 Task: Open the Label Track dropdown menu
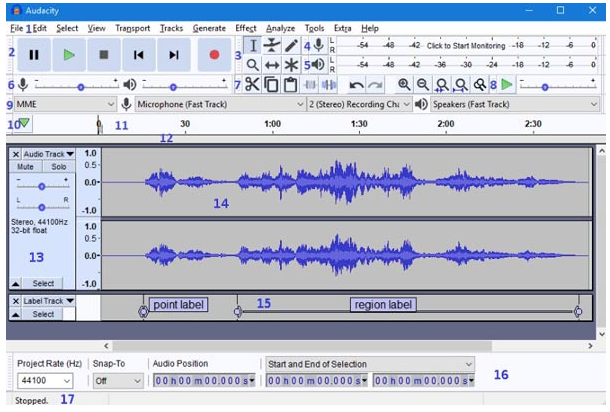tap(48, 301)
